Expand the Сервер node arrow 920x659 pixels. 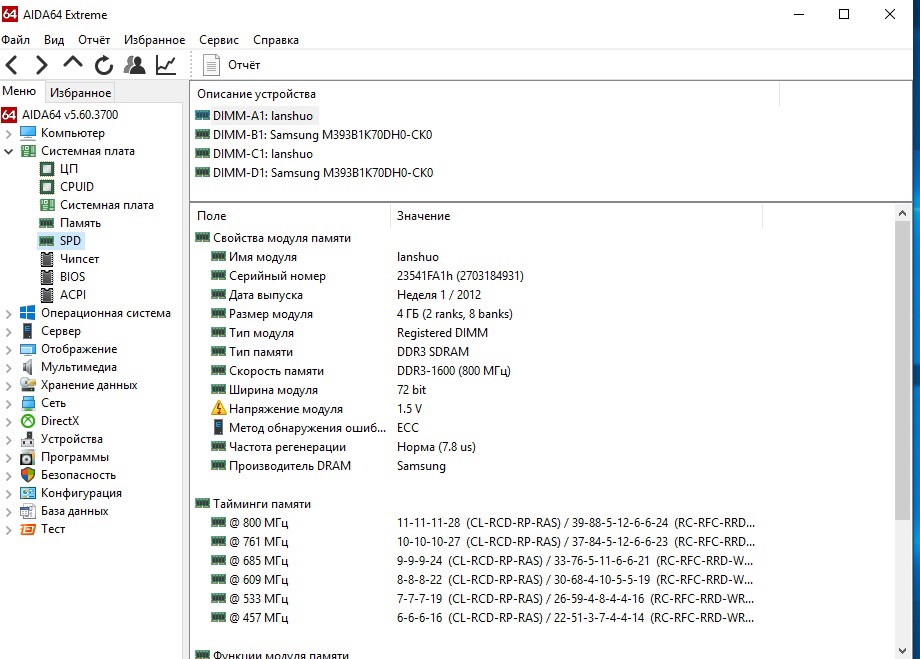(x=8, y=332)
